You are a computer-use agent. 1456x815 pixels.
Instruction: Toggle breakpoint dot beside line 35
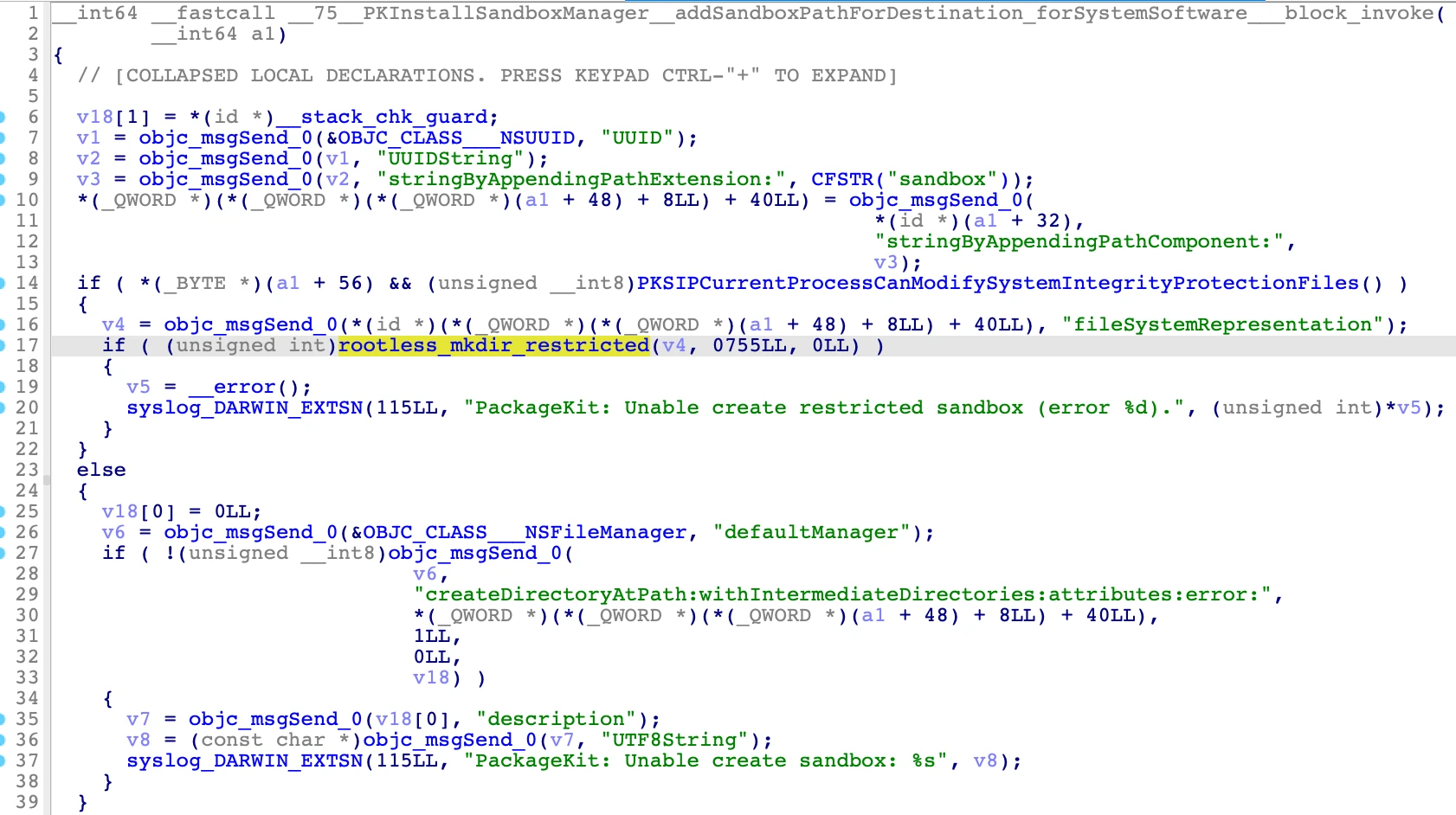pos(2,719)
